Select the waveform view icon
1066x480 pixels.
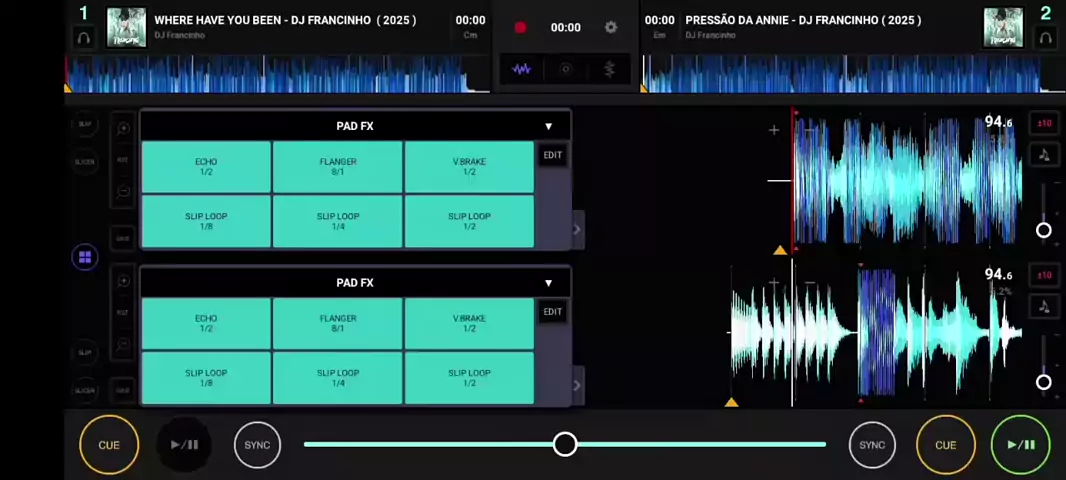click(x=521, y=69)
